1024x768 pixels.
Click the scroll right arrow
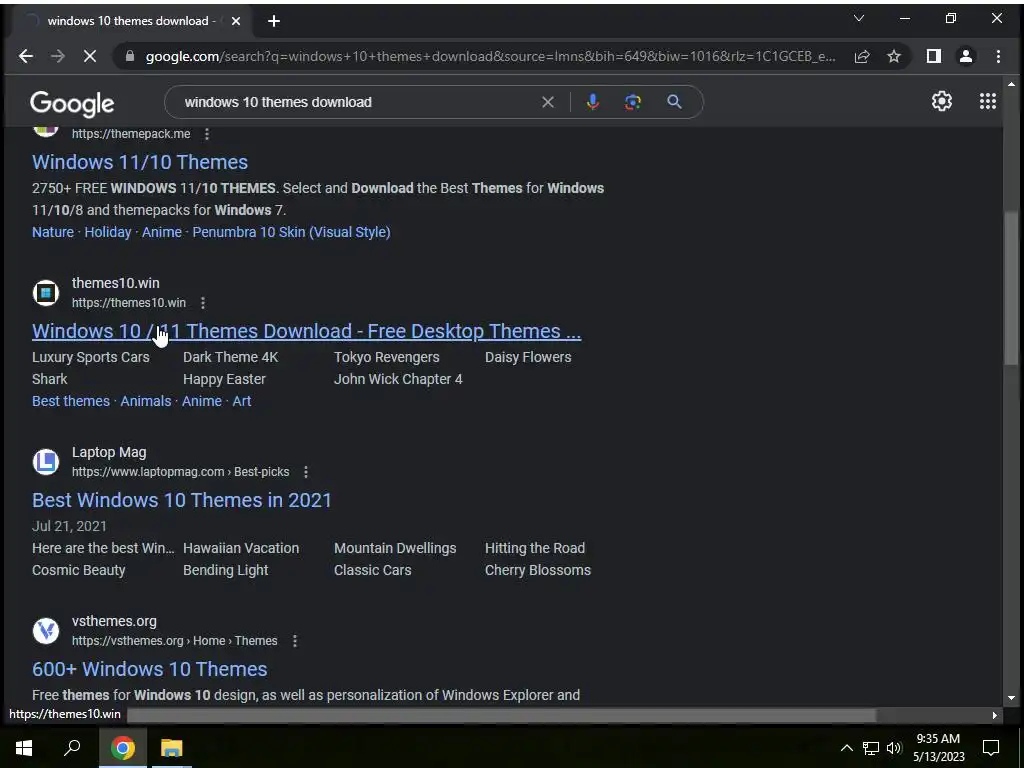[x=994, y=715]
